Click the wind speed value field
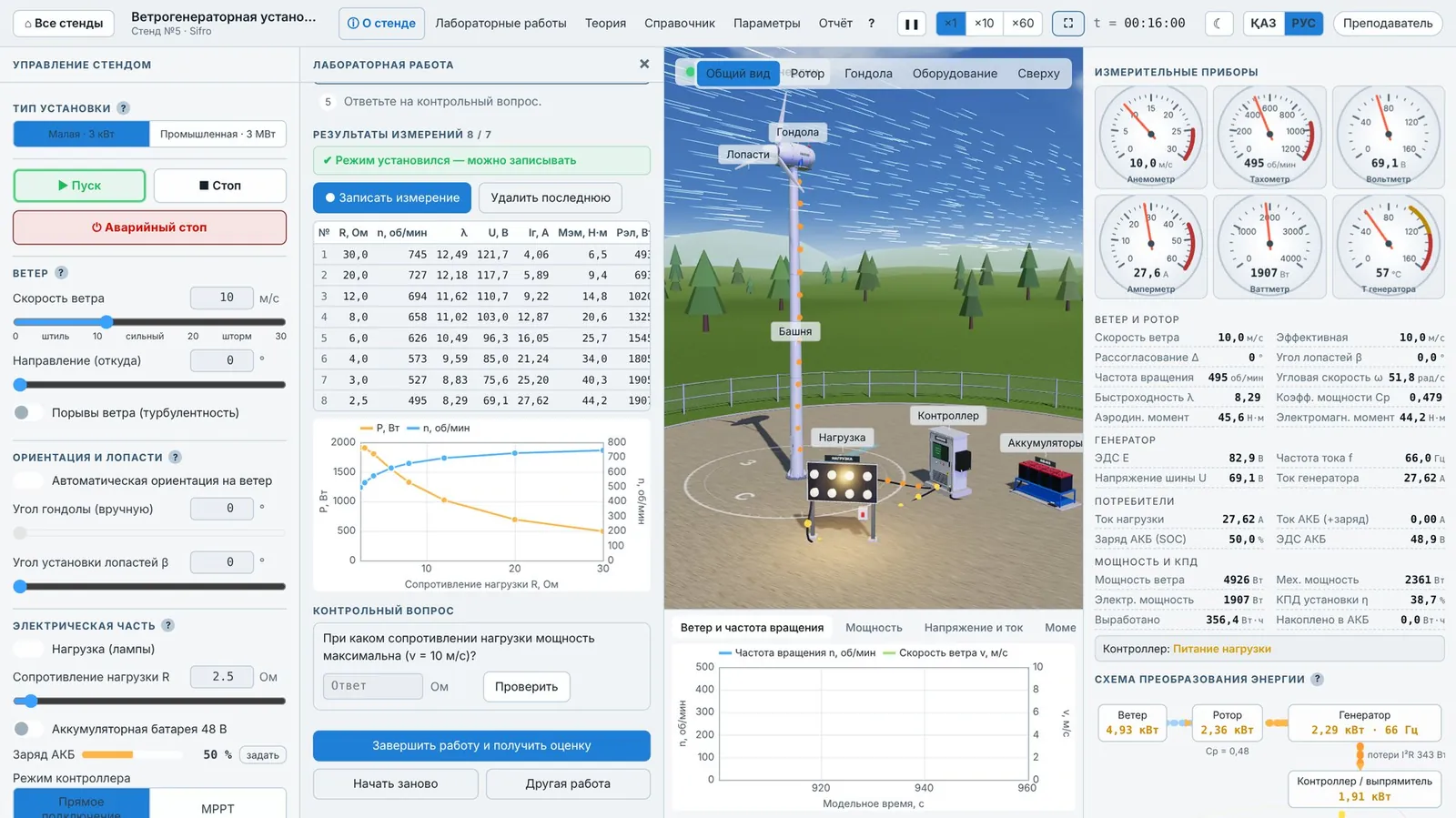 click(x=221, y=298)
